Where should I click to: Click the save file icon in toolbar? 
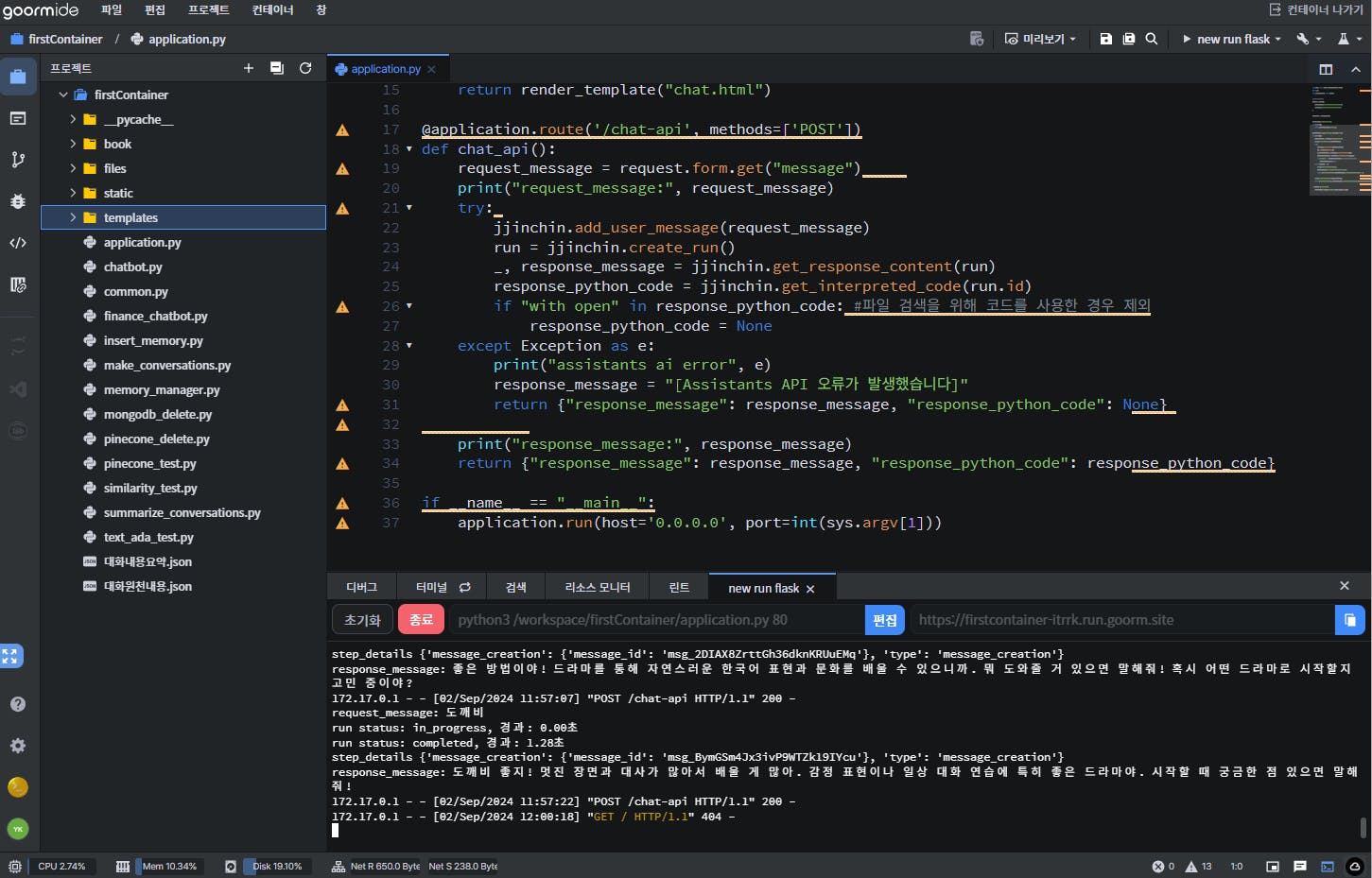[x=1105, y=39]
